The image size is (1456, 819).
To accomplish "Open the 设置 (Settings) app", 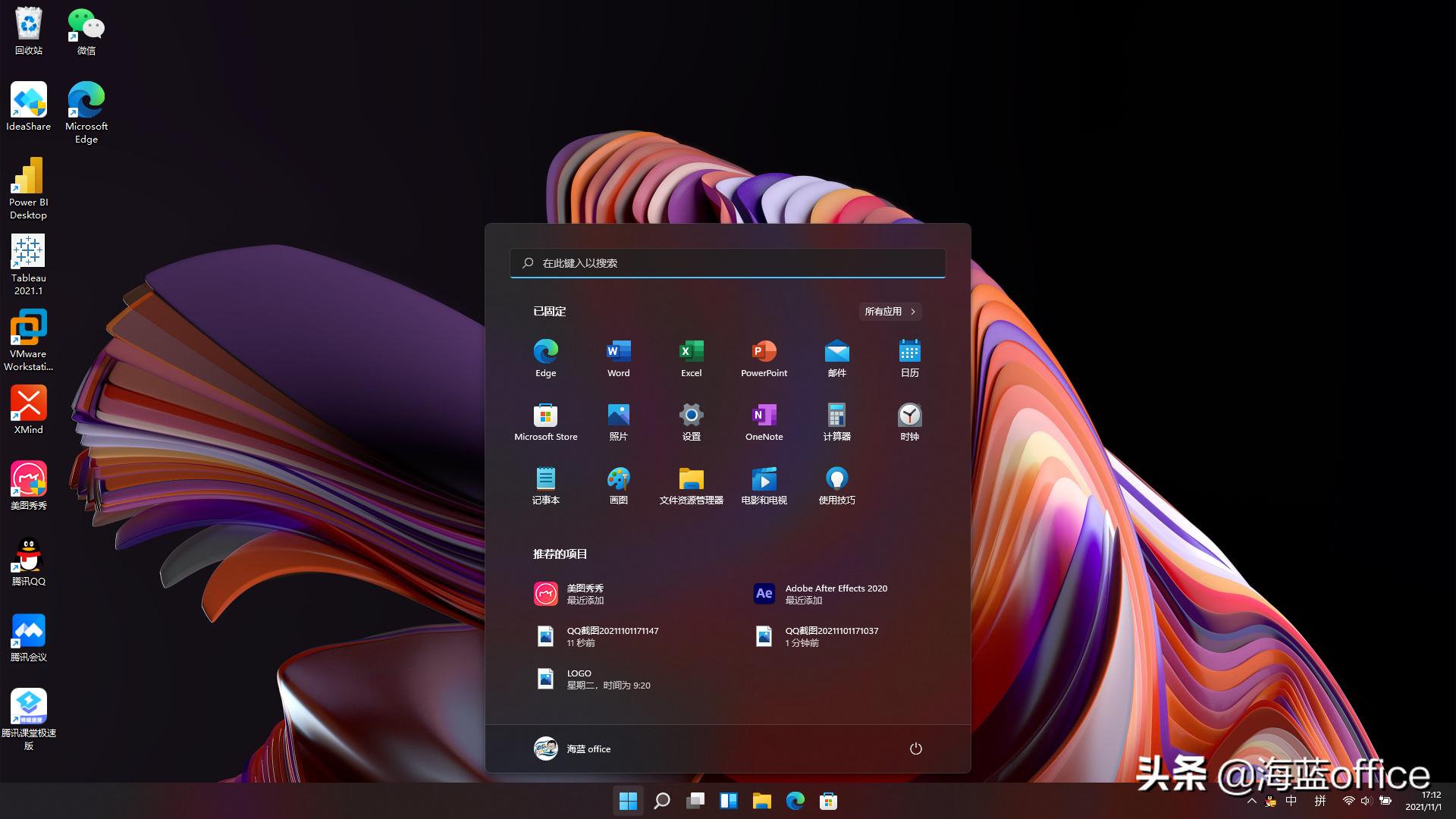I will 691,421.
